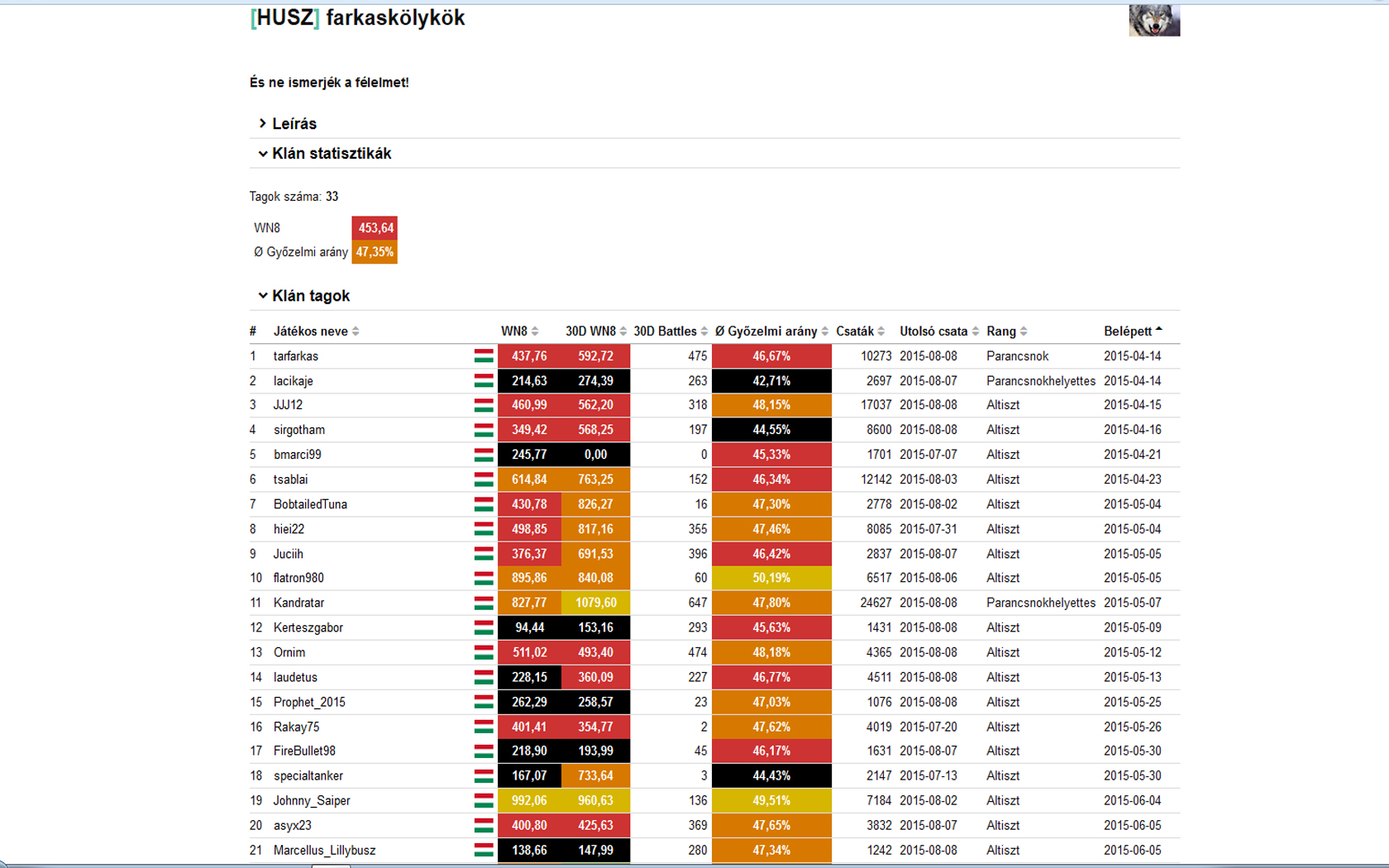Screen dimensions: 1389x868
Task: Sort table by Belépett column
Action: click(x=1133, y=331)
